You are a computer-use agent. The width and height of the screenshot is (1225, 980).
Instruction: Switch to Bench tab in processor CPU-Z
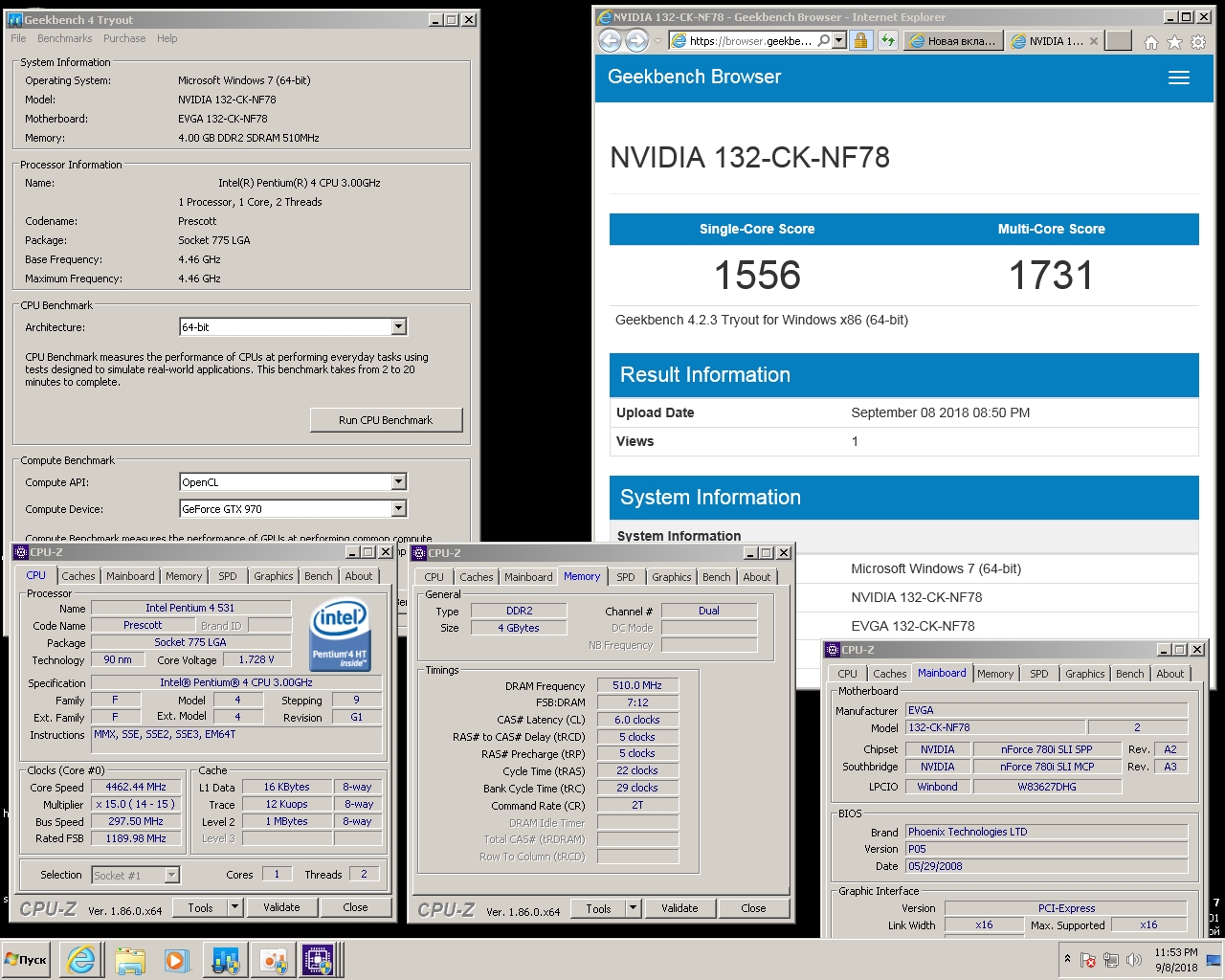coord(319,576)
